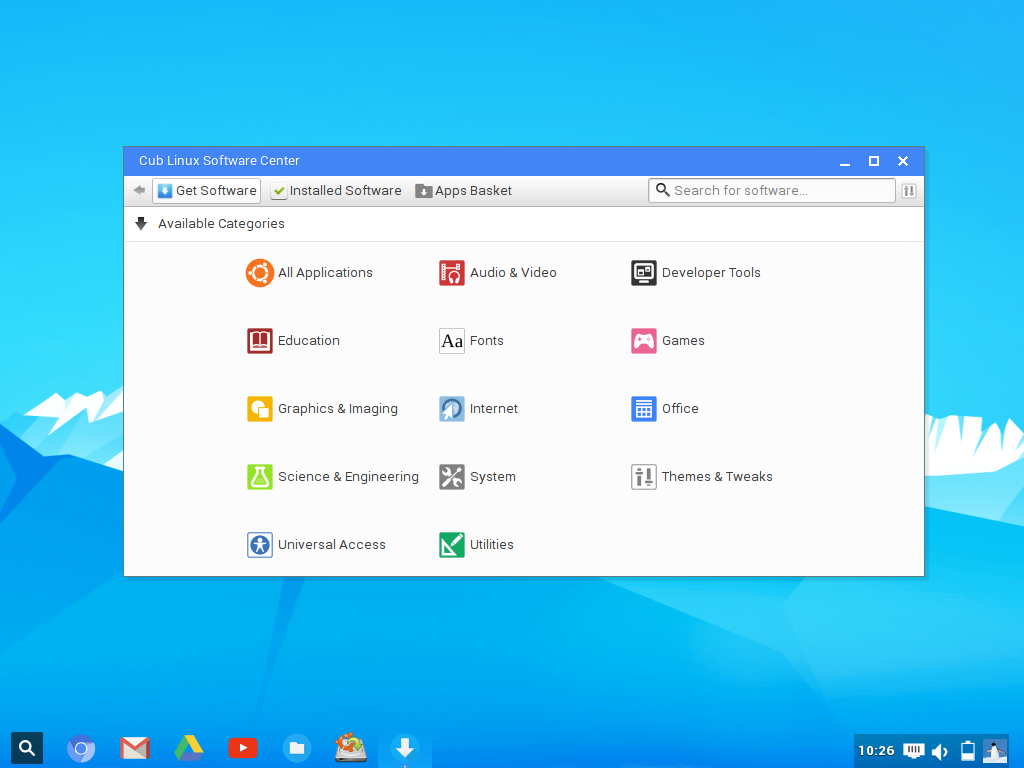Open the Audio & Video category icon
Viewport: 1024px width, 768px height.
451,273
